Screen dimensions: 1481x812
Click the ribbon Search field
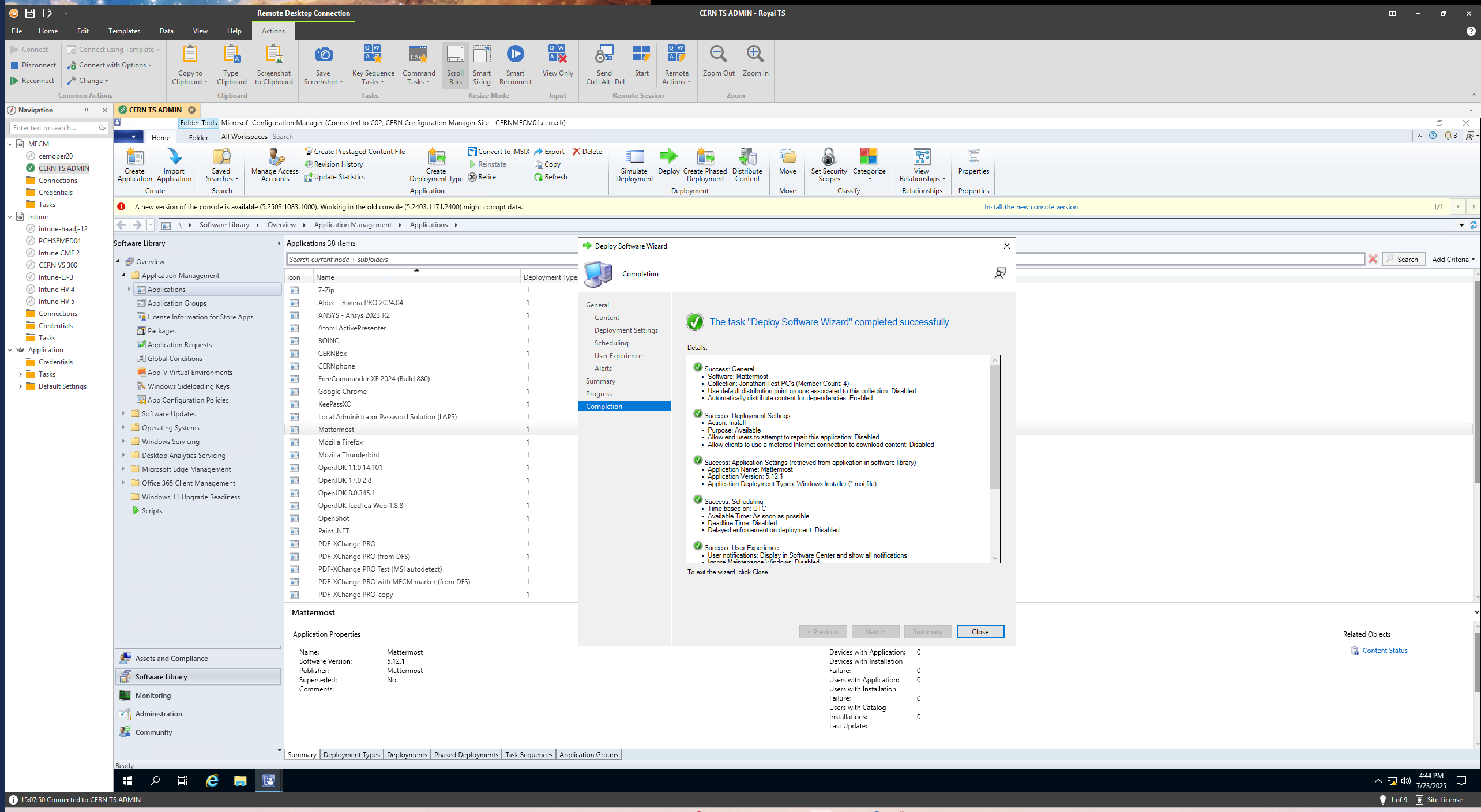(841, 137)
